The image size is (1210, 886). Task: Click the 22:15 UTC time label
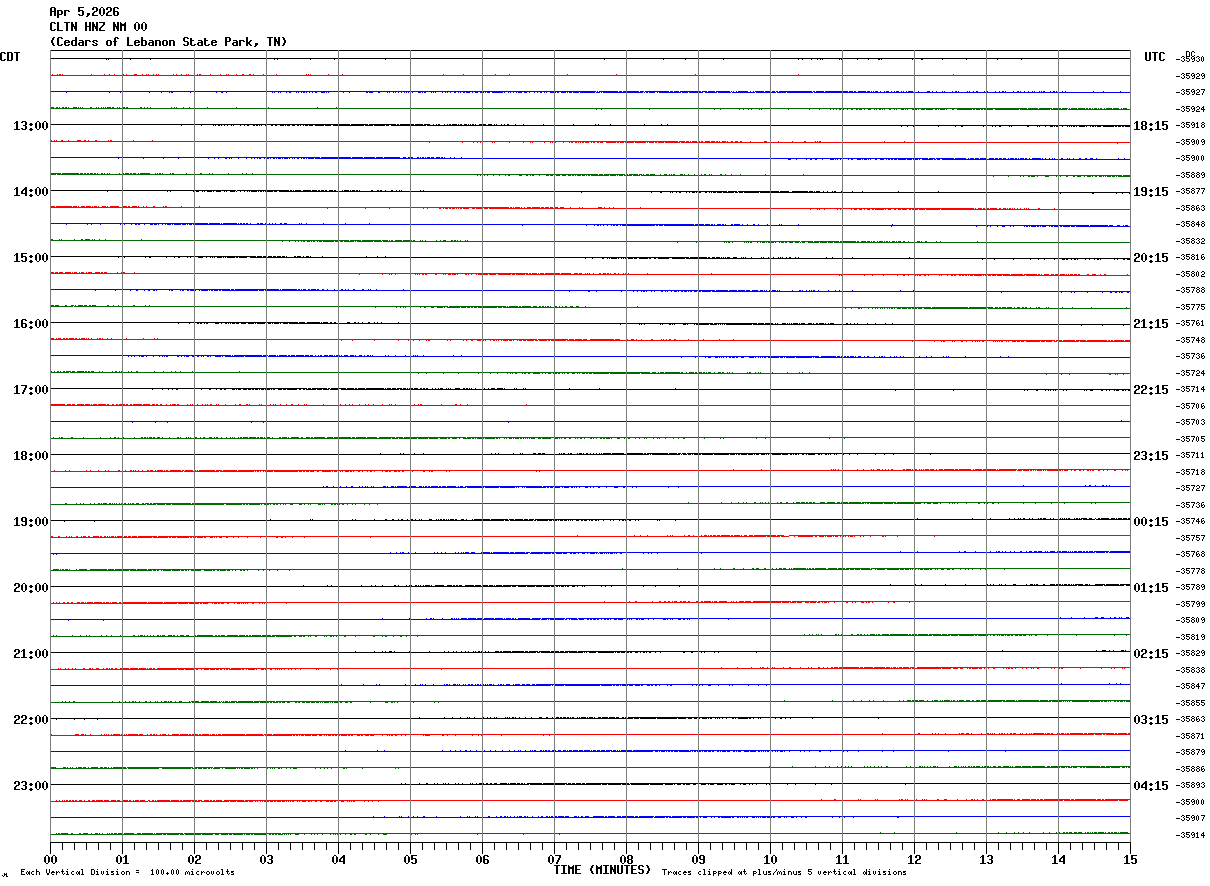click(1151, 390)
